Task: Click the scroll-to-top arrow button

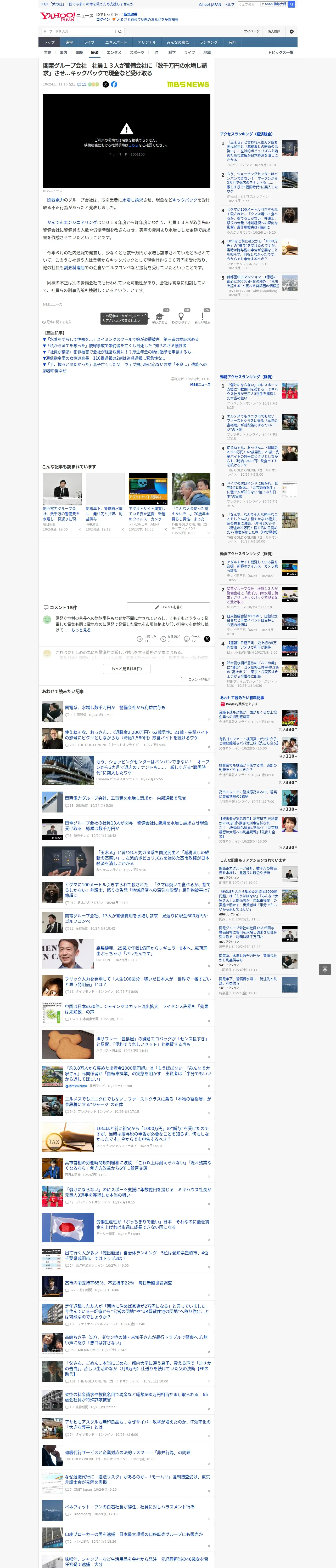Action: point(325,969)
